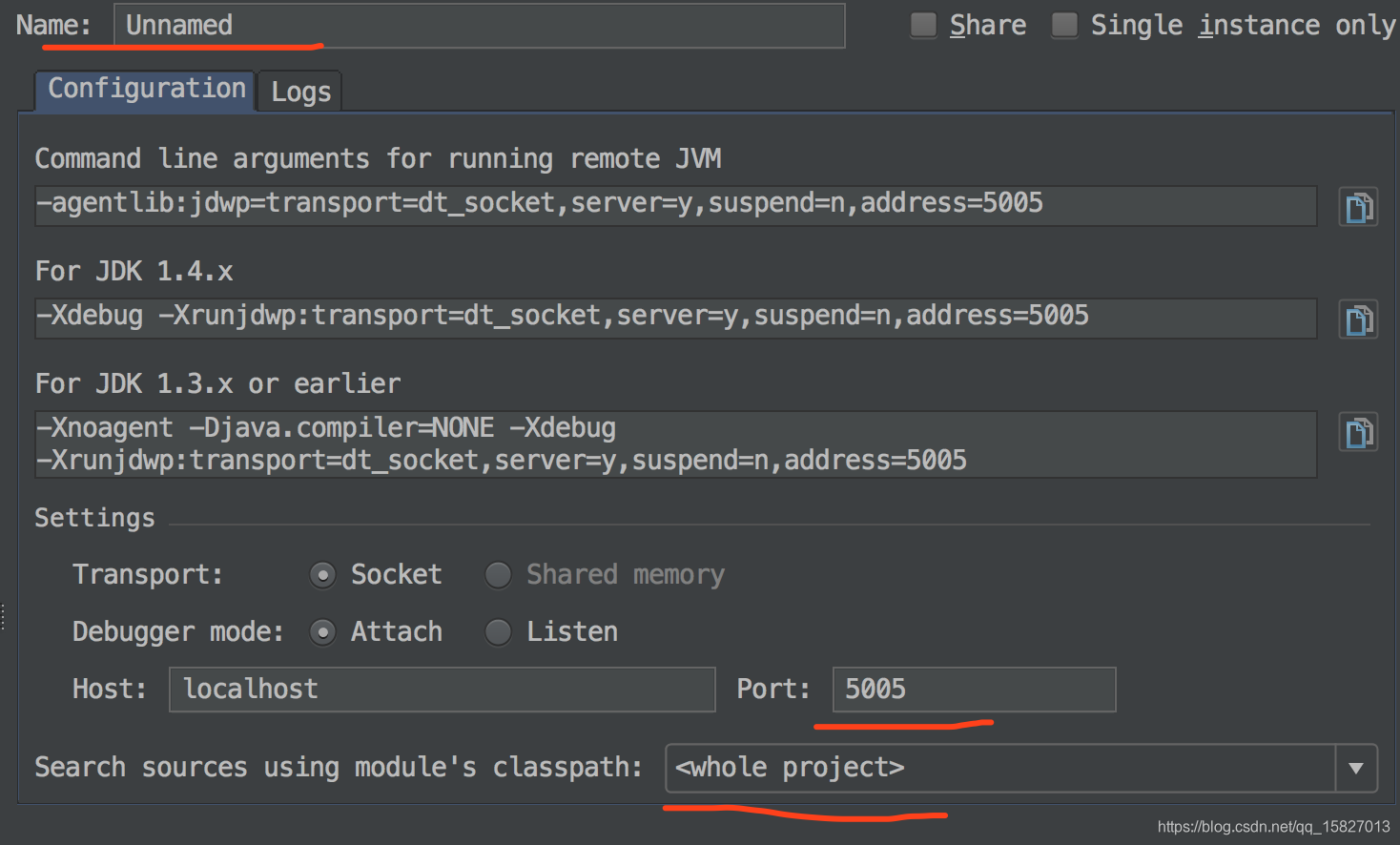Select Shared memory transport option
Image resolution: width=1400 pixels, height=845 pixels.
click(498, 575)
